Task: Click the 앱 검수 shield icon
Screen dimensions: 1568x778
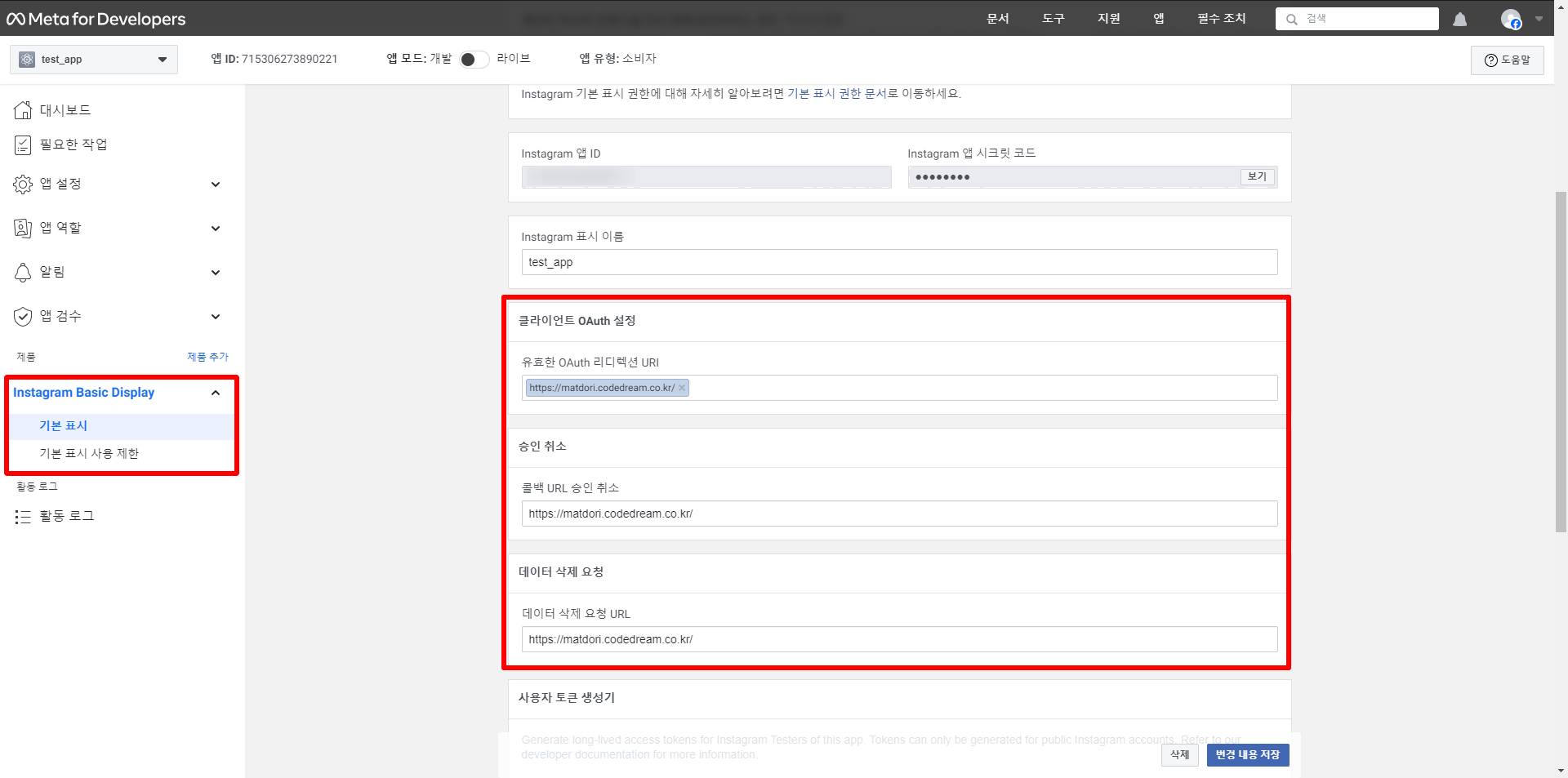Action: coord(23,317)
